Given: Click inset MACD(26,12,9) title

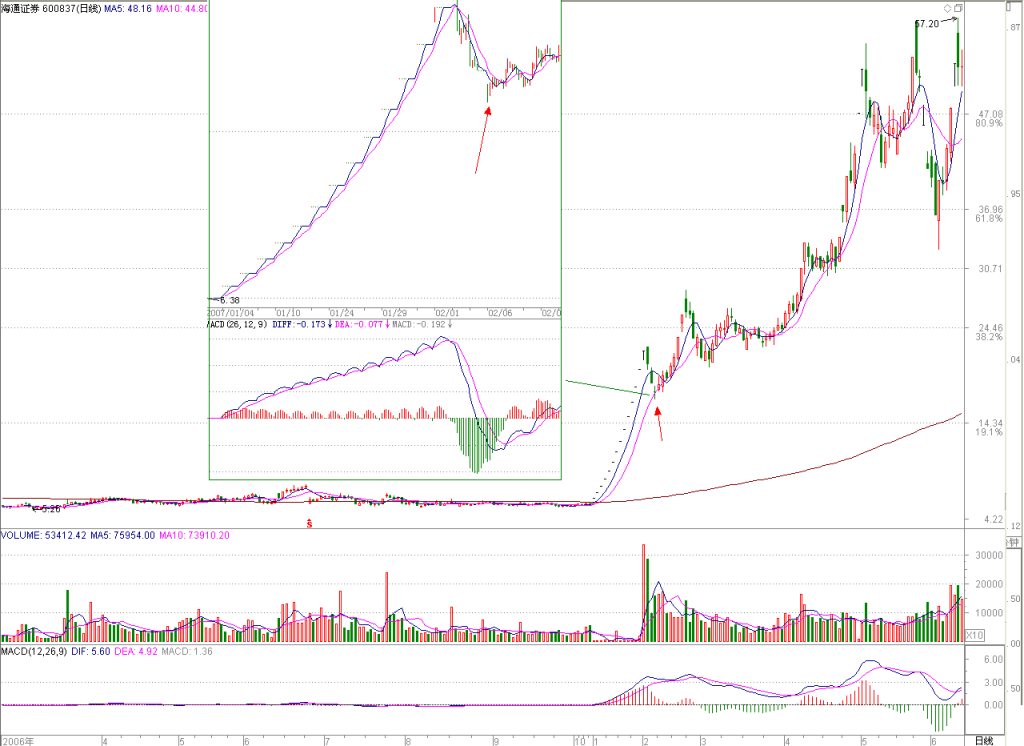Looking at the screenshot, I should point(238,324).
